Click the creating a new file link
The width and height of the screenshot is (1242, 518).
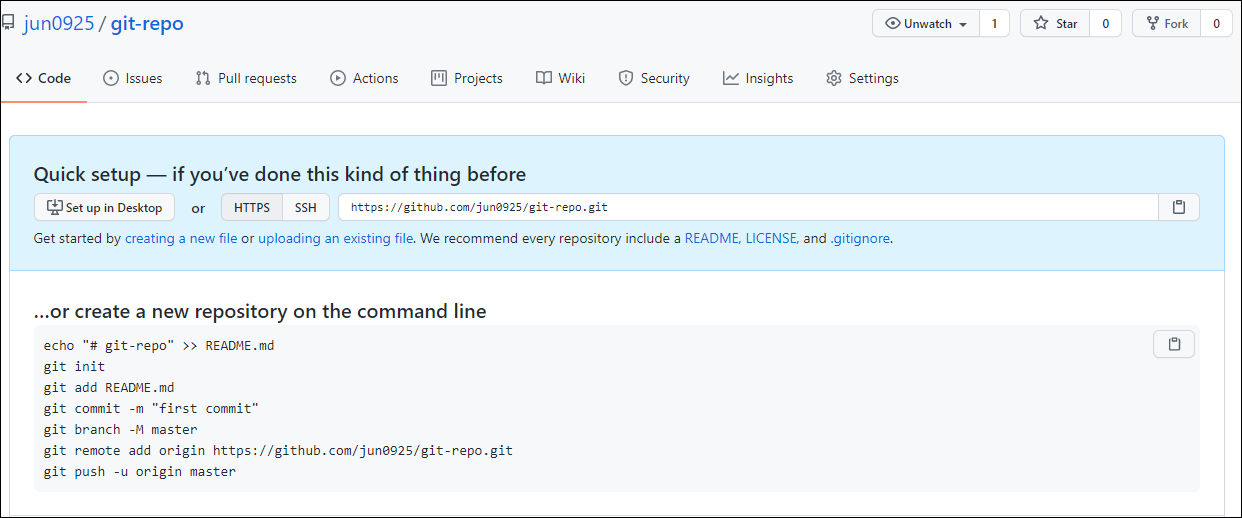[x=181, y=239]
